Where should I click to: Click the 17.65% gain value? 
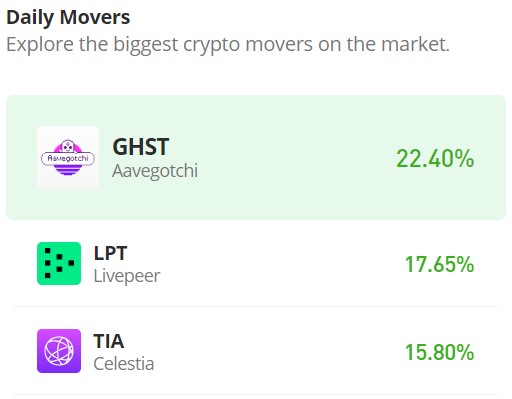pyautogui.click(x=439, y=264)
